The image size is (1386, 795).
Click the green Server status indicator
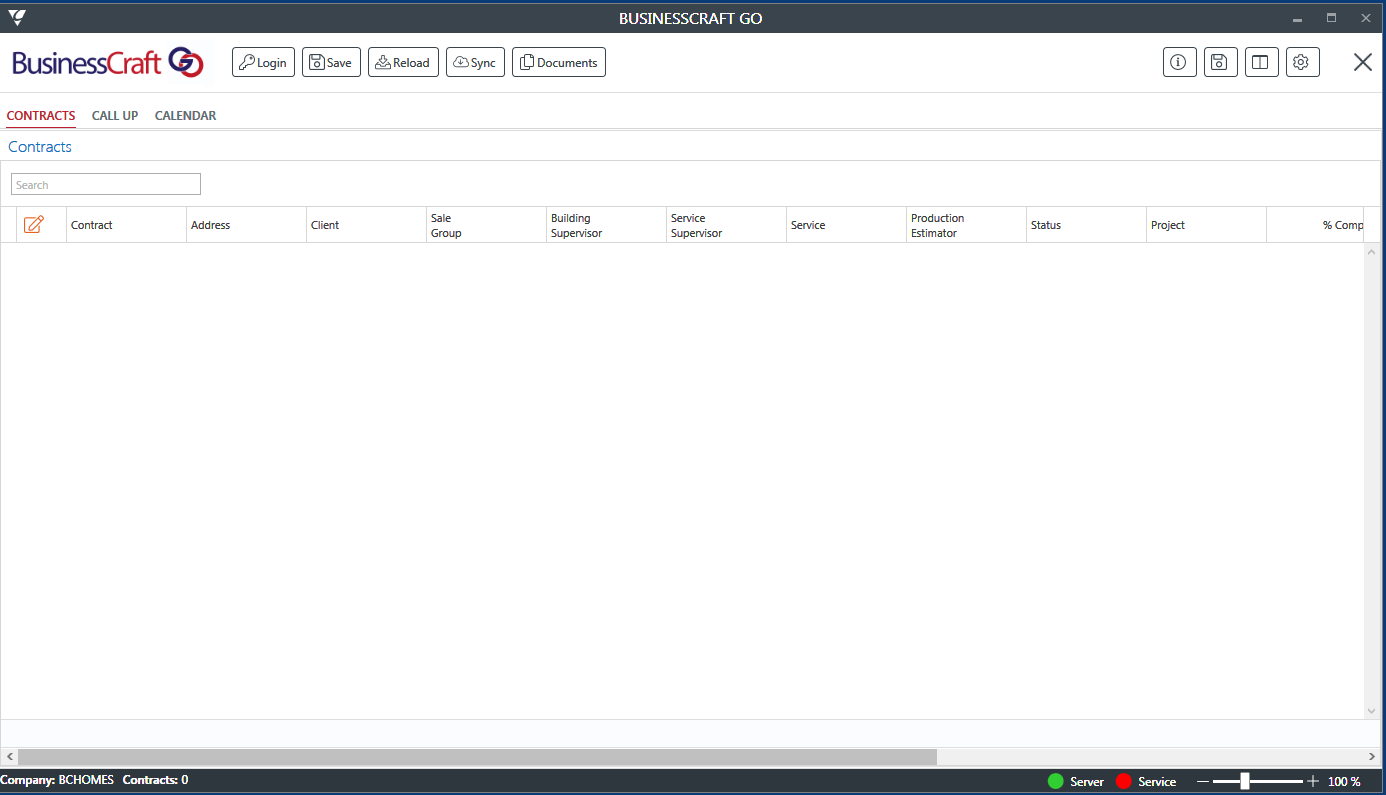tap(1056, 781)
